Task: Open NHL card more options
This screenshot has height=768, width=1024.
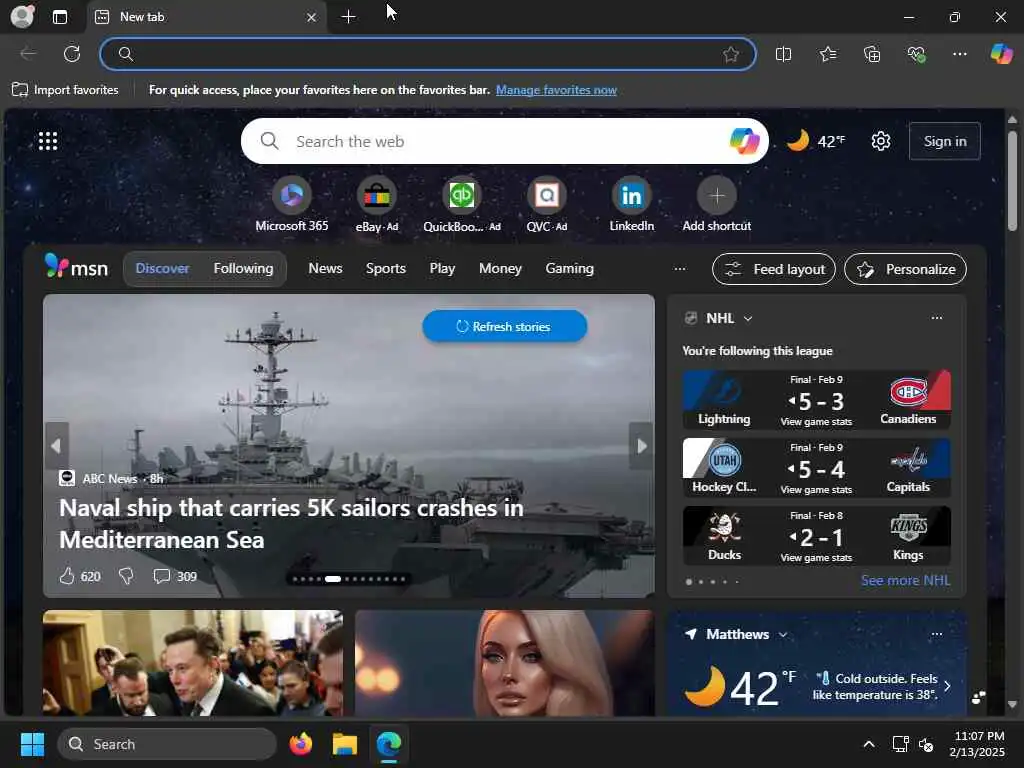Action: pos(936,318)
